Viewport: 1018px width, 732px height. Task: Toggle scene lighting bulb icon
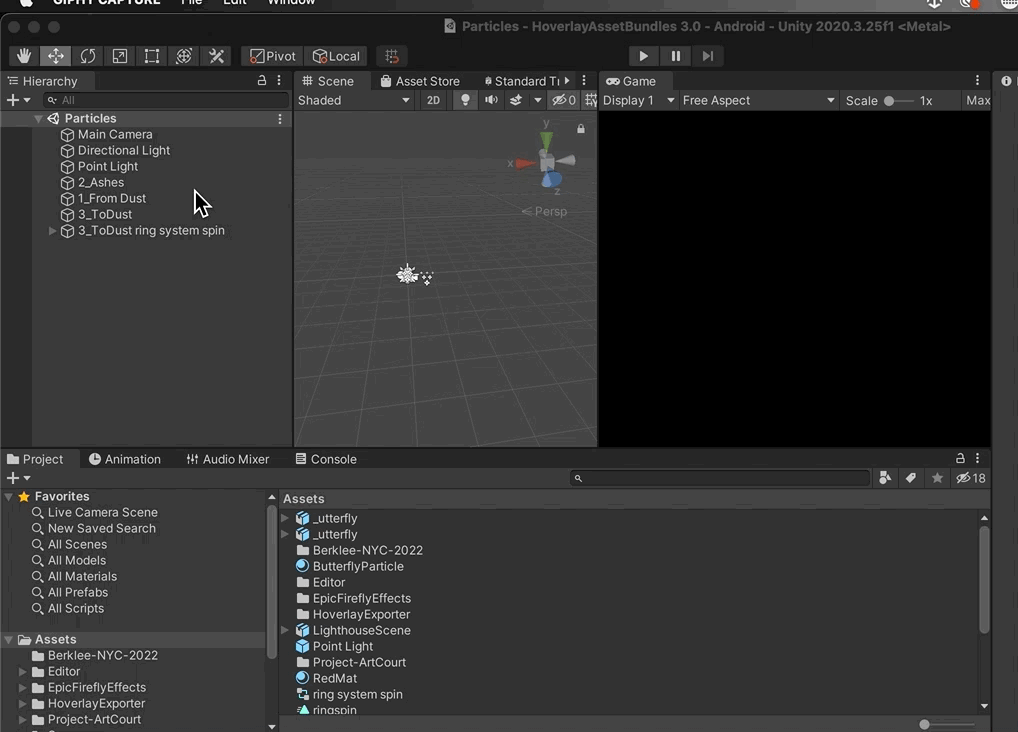465,100
